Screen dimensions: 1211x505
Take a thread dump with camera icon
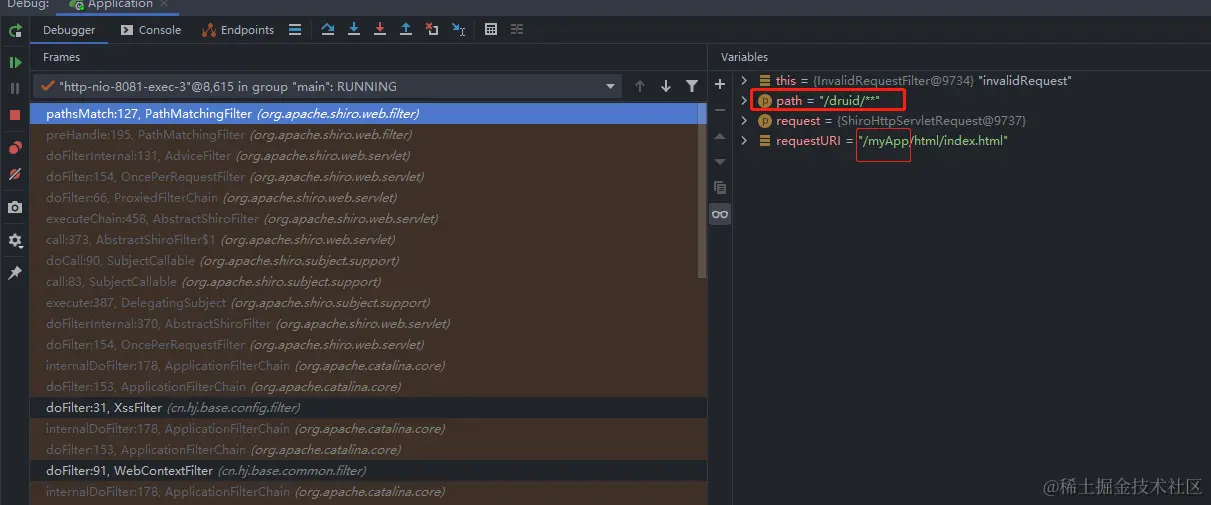[15, 207]
